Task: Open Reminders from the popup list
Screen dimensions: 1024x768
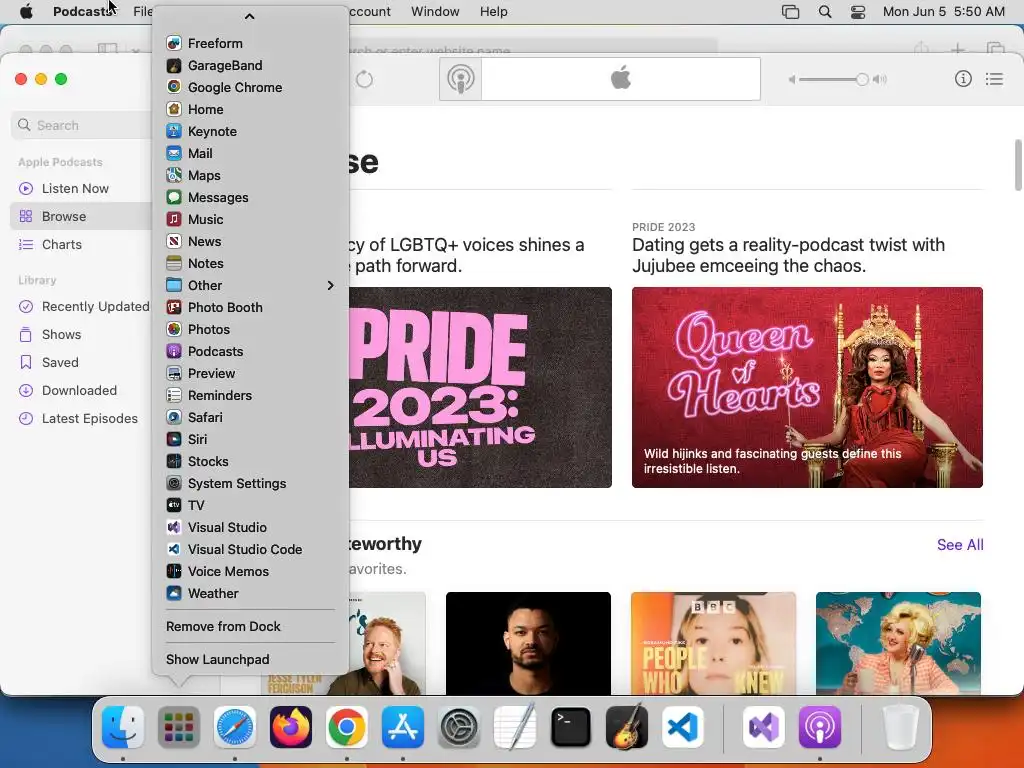Action: tap(249, 395)
